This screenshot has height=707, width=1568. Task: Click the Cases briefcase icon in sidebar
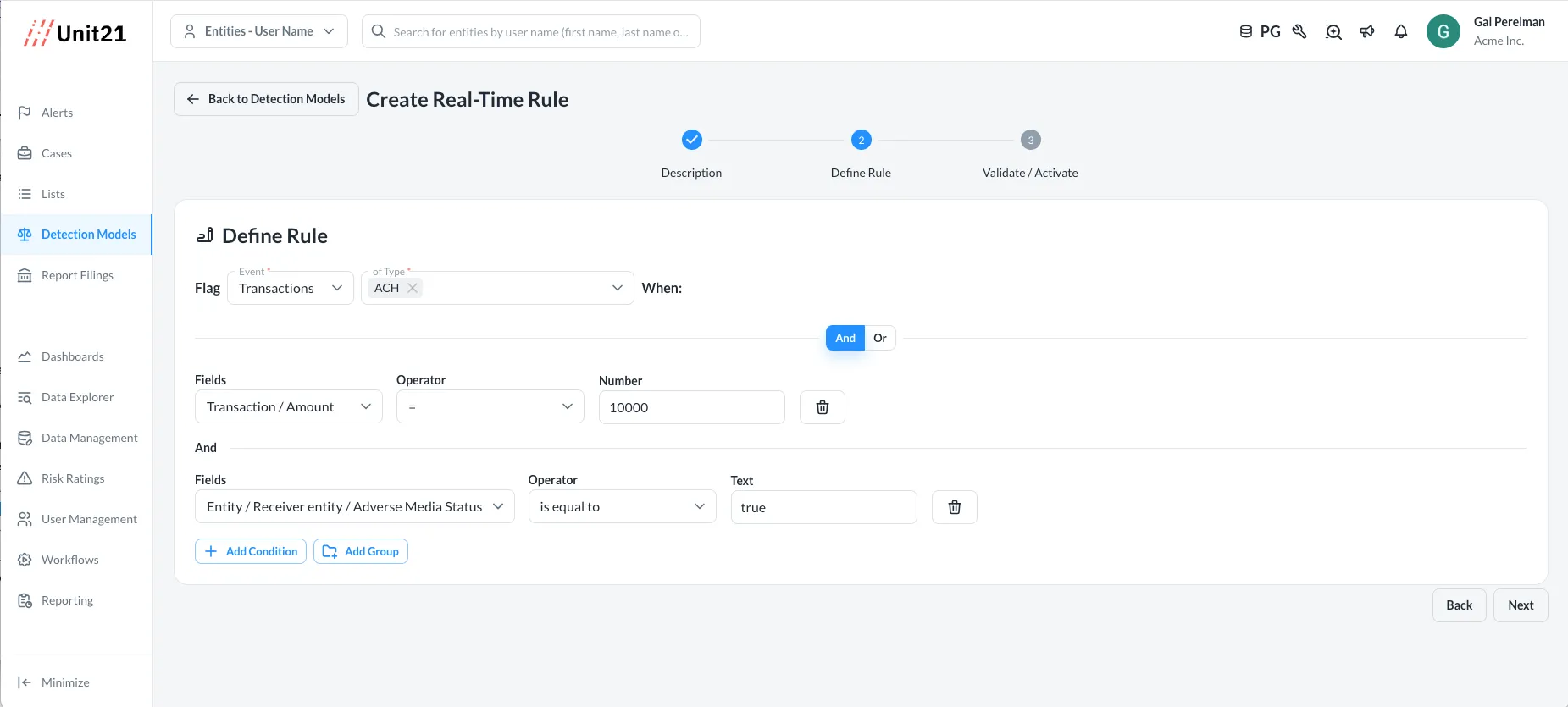click(25, 153)
